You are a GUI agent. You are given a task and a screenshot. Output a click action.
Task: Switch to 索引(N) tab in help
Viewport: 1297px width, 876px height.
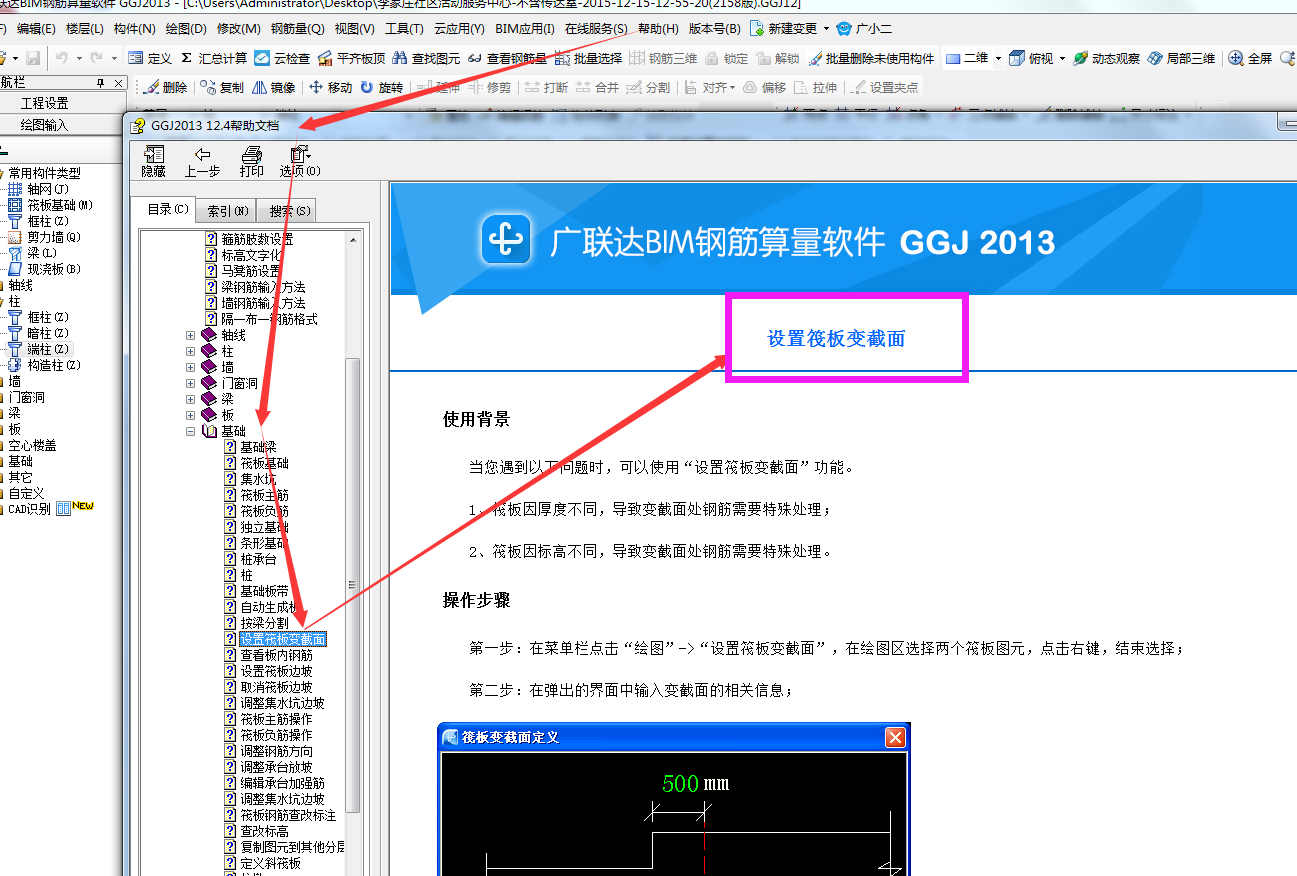coord(227,211)
